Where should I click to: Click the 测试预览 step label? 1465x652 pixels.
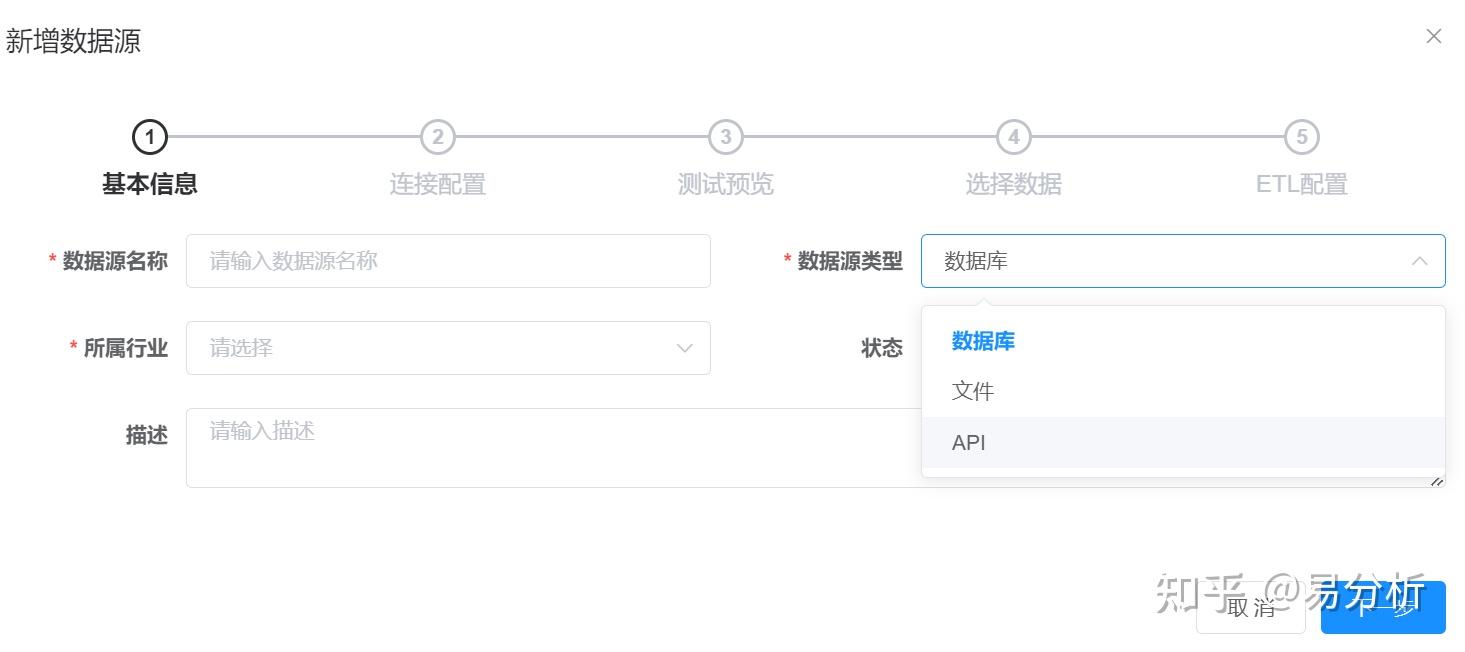pyautogui.click(x=725, y=184)
